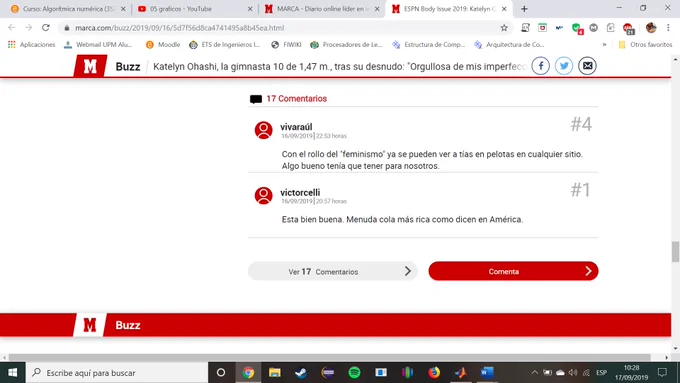Open ETS de Ingenieros bookmark
680x383 pixels.
[x=224, y=45]
